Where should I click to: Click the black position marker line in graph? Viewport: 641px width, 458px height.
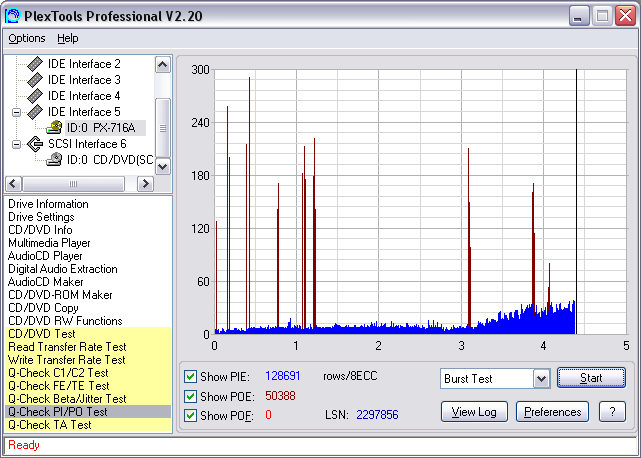[576, 202]
